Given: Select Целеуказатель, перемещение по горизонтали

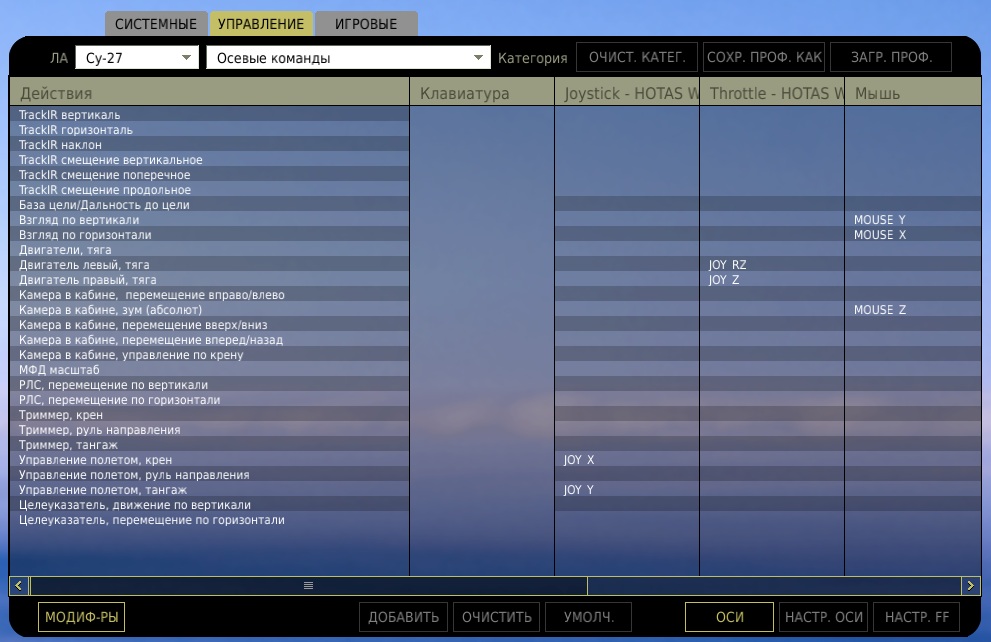Looking at the screenshot, I should point(209,520).
